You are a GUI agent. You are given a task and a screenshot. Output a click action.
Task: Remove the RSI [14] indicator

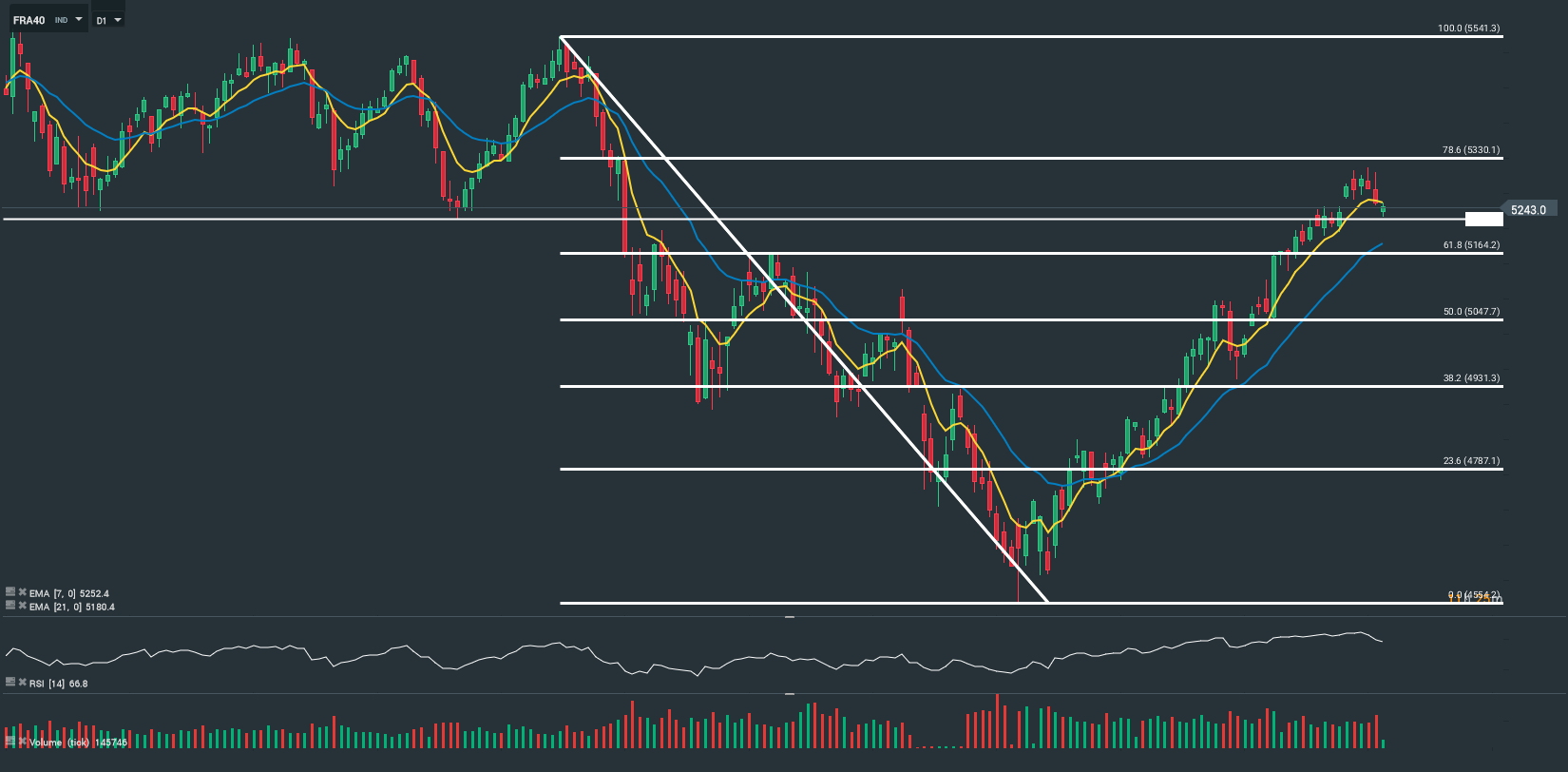(x=22, y=682)
